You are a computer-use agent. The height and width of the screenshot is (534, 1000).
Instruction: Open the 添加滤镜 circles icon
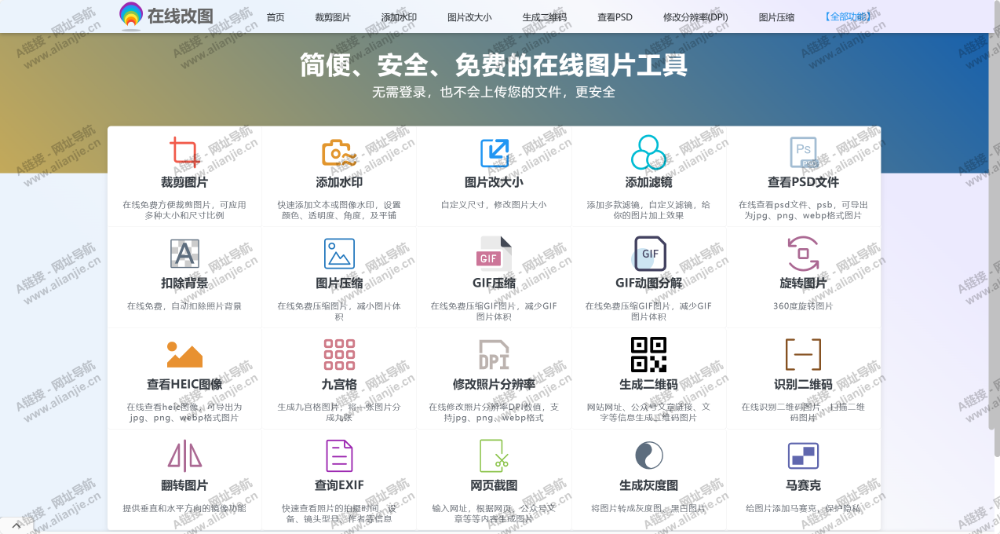[x=649, y=152]
